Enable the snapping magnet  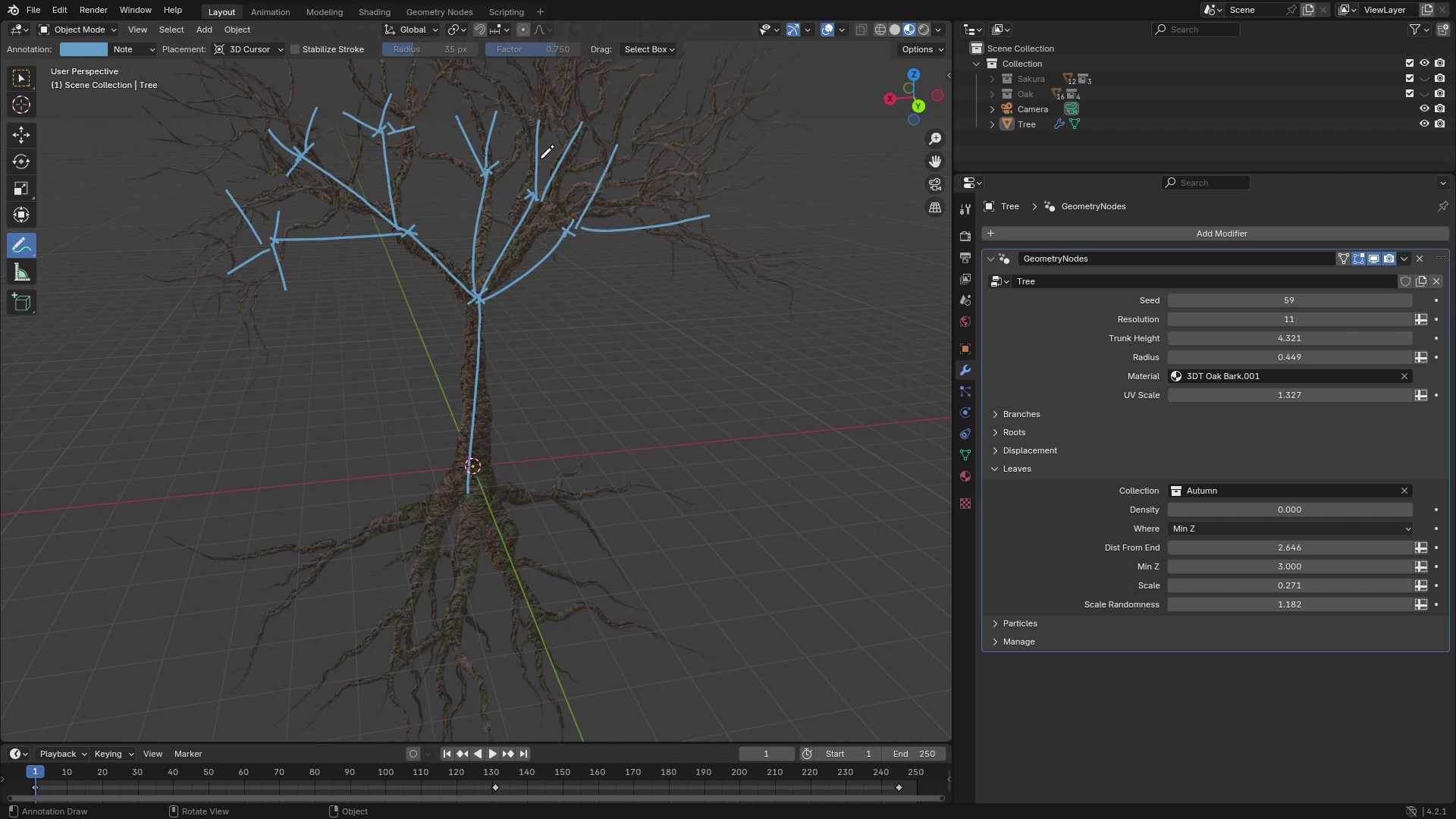tap(479, 30)
